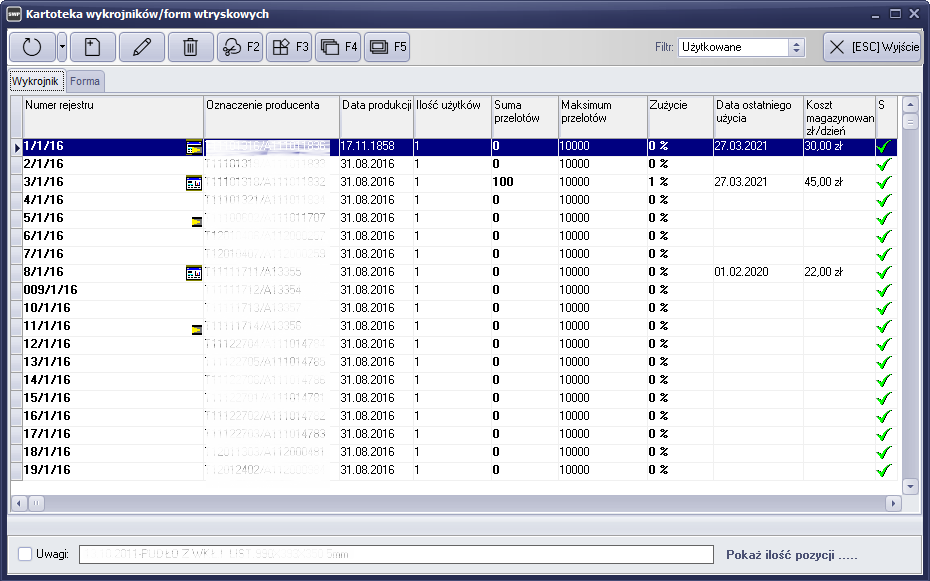
Task: Click the refresh circular arrow button
Action: pyautogui.click(x=31, y=46)
